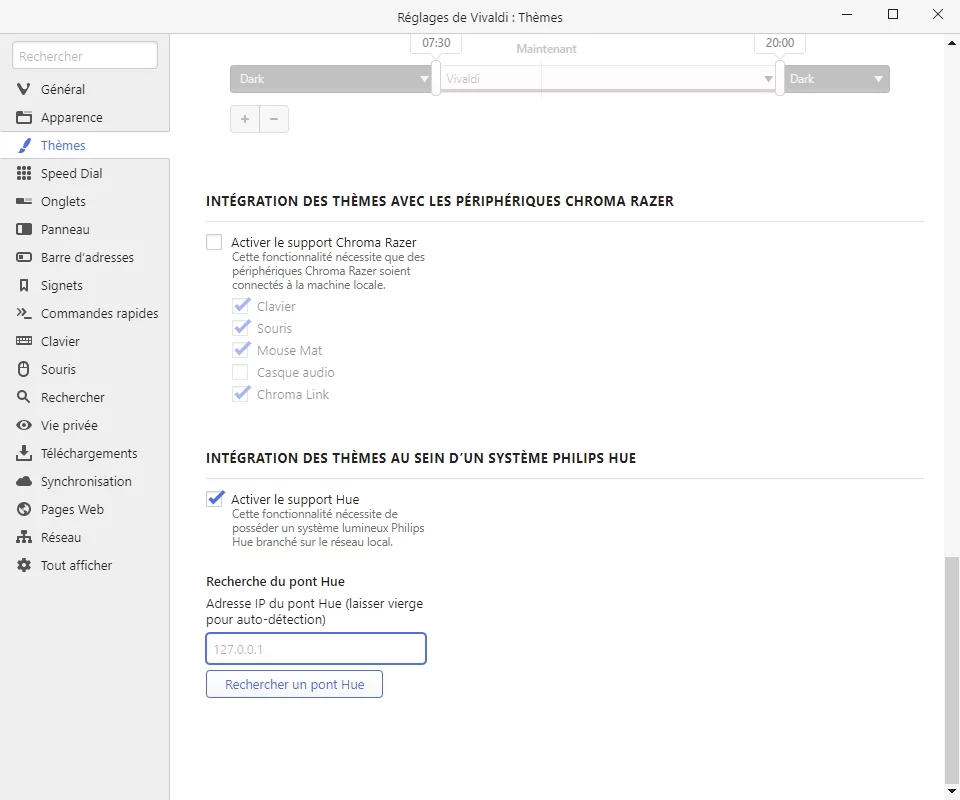
Task: Click the Hue bridge IP address field
Action: 316,649
